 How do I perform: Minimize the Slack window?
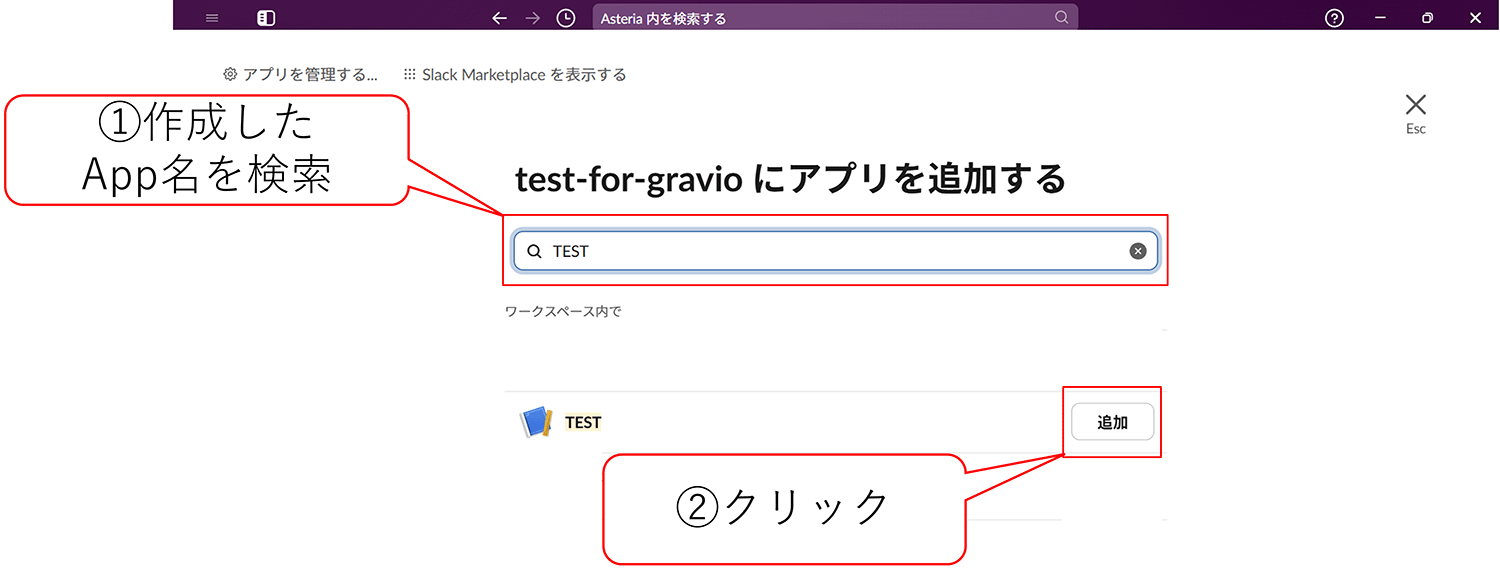click(1381, 18)
